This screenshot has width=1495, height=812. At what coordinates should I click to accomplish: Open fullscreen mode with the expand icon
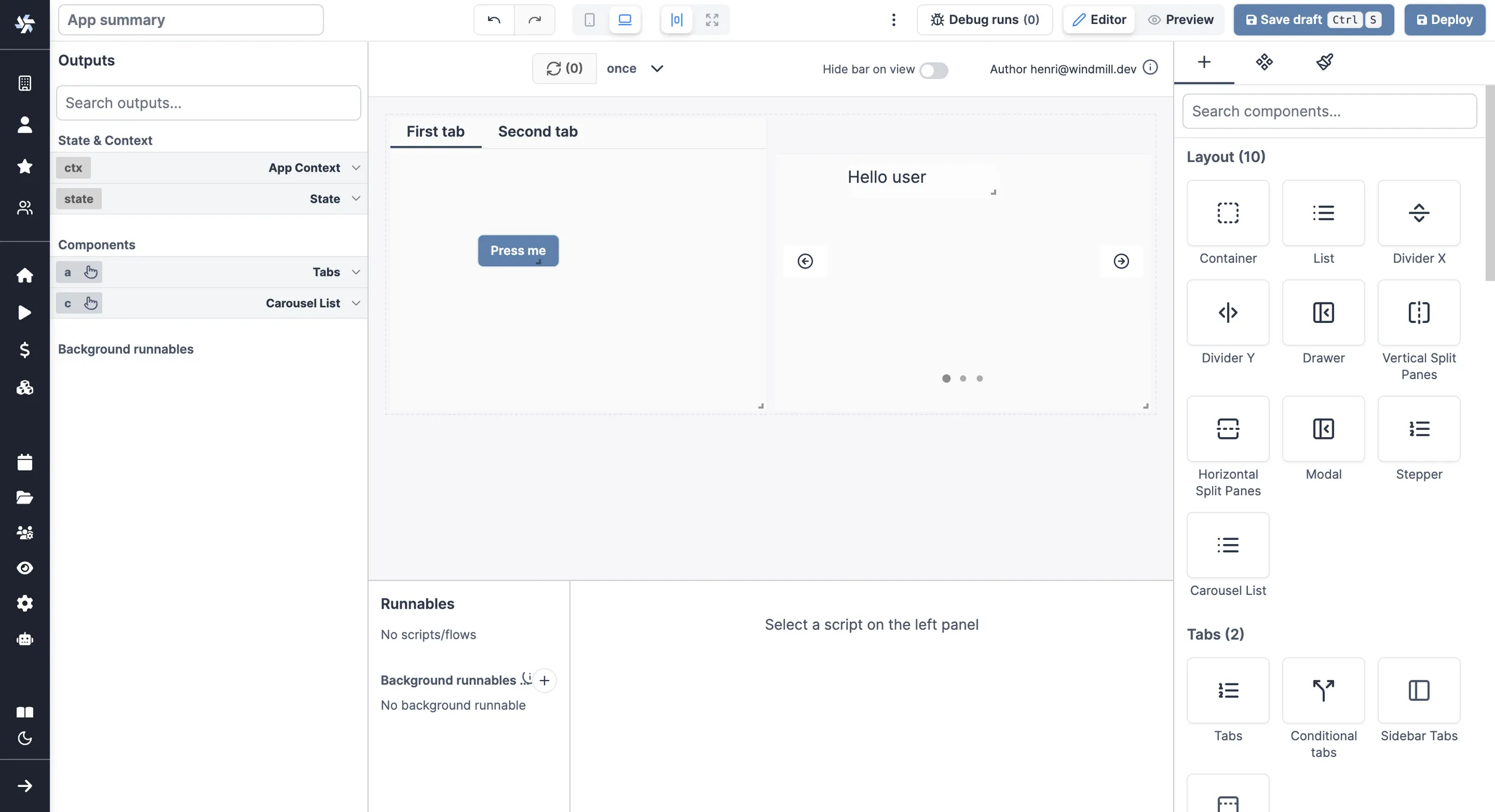pyautogui.click(x=711, y=19)
